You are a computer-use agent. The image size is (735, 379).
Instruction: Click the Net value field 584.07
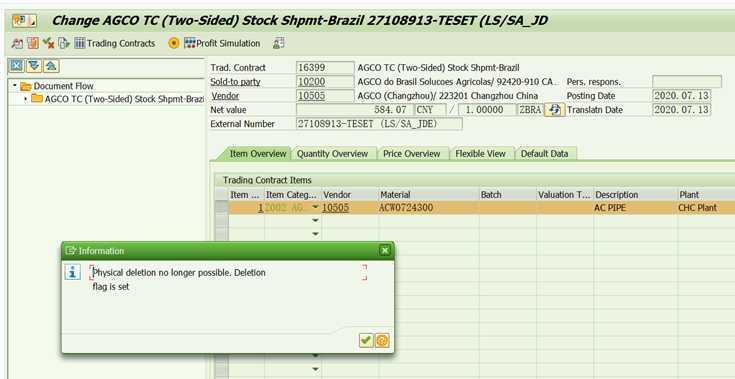click(354, 110)
